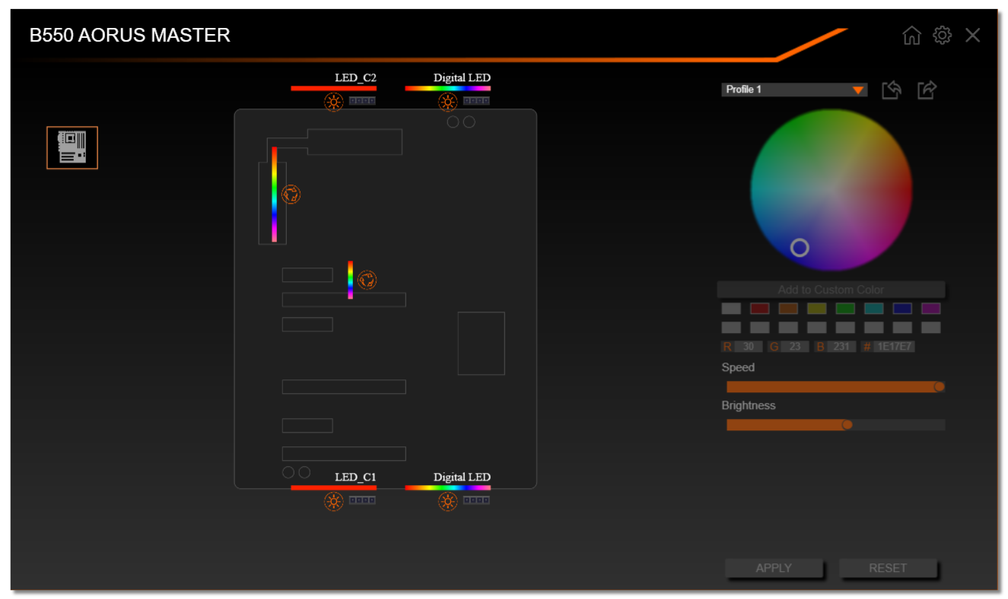Open the home screen via house icon
The image size is (1008, 599).
(912, 35)
